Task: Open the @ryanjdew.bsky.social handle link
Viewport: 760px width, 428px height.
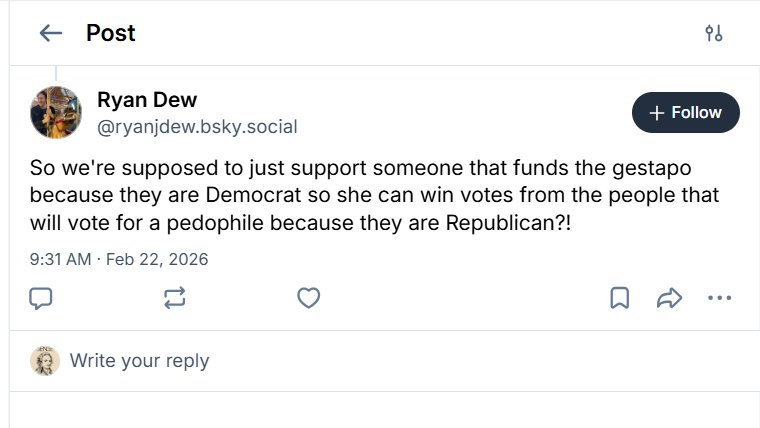Action: tap(197, 127)
